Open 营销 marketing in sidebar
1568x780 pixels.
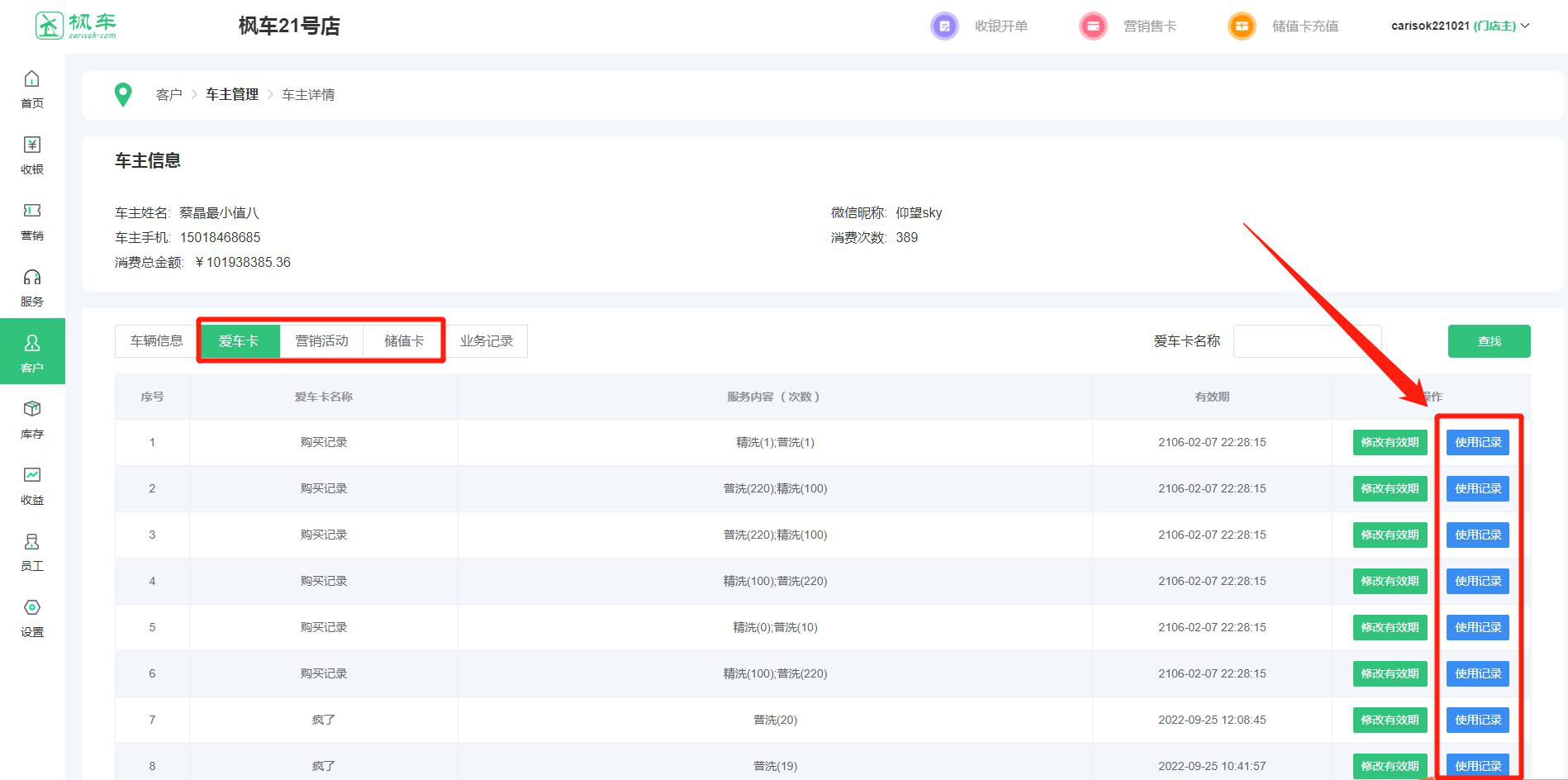(x=32, y=221)
